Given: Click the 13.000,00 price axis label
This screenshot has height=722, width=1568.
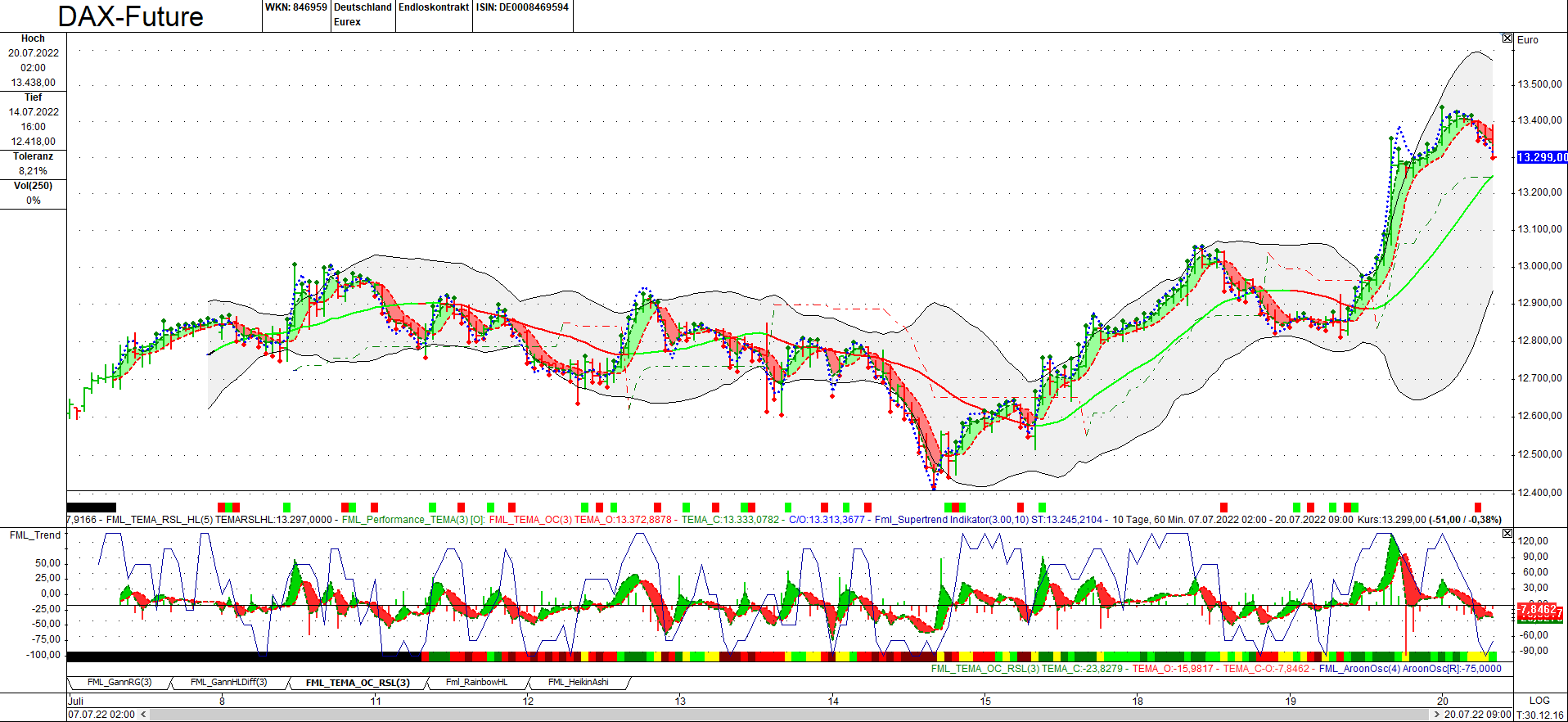Looking at the screenshot, I should point(1539,266).
